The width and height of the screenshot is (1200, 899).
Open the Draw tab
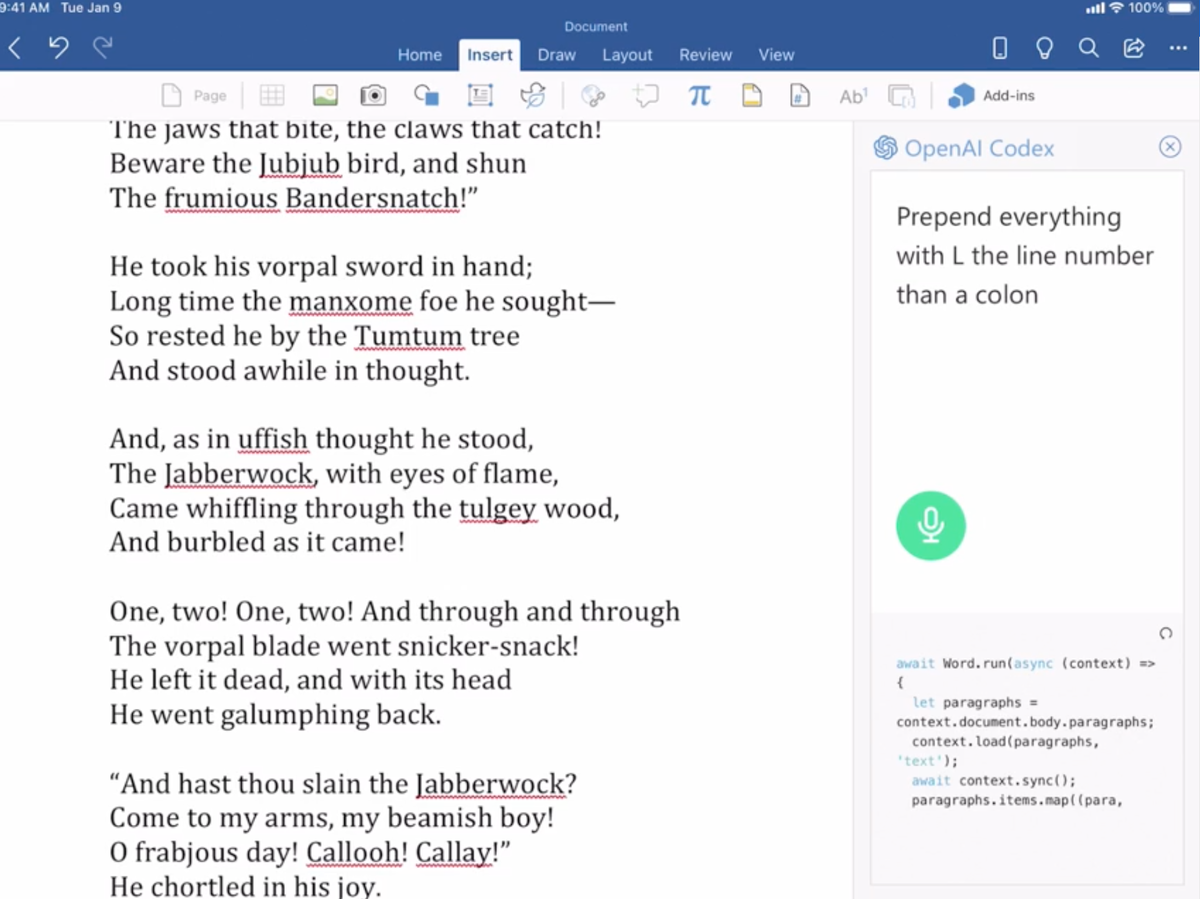point(557,55)
